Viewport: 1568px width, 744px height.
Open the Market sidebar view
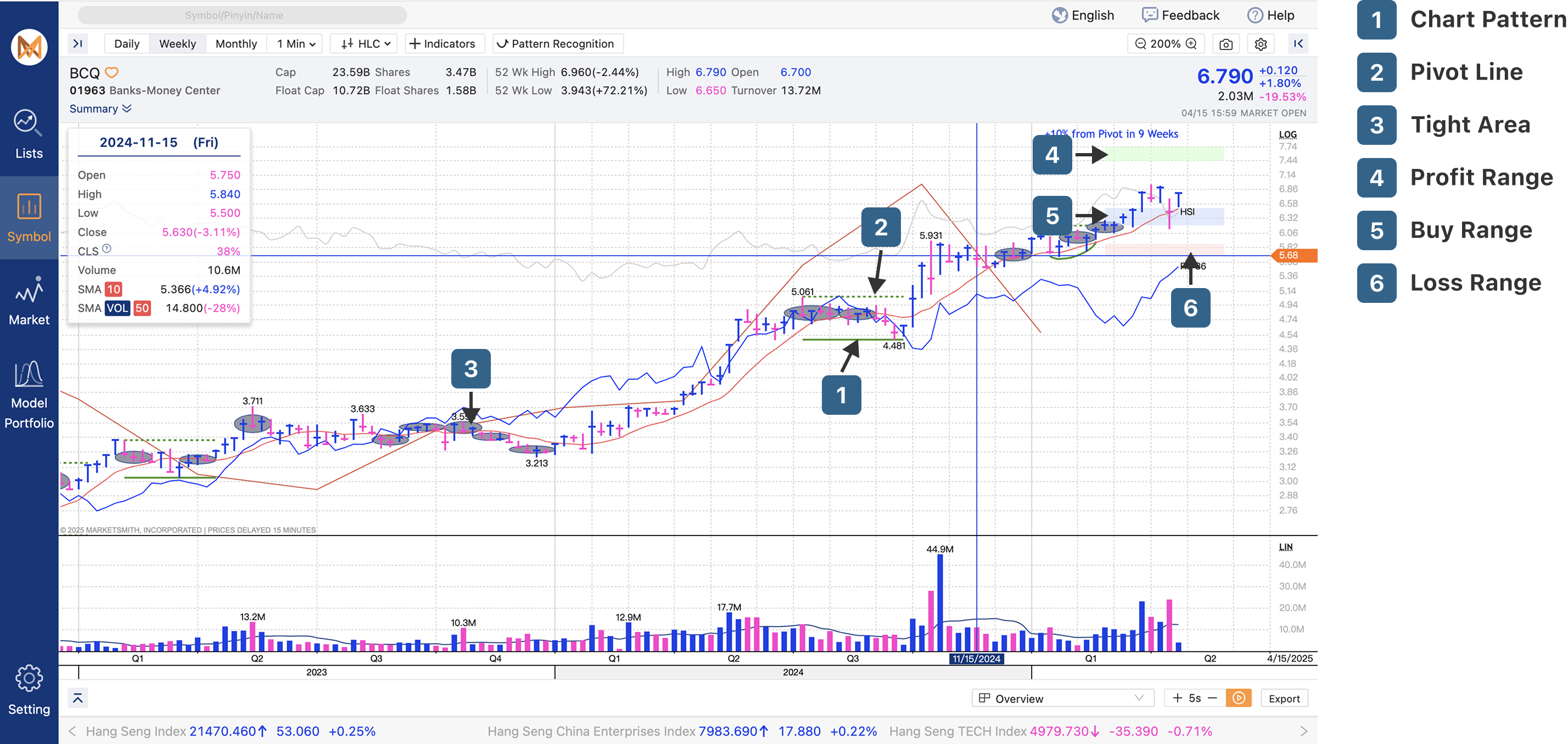coord(29,301)
